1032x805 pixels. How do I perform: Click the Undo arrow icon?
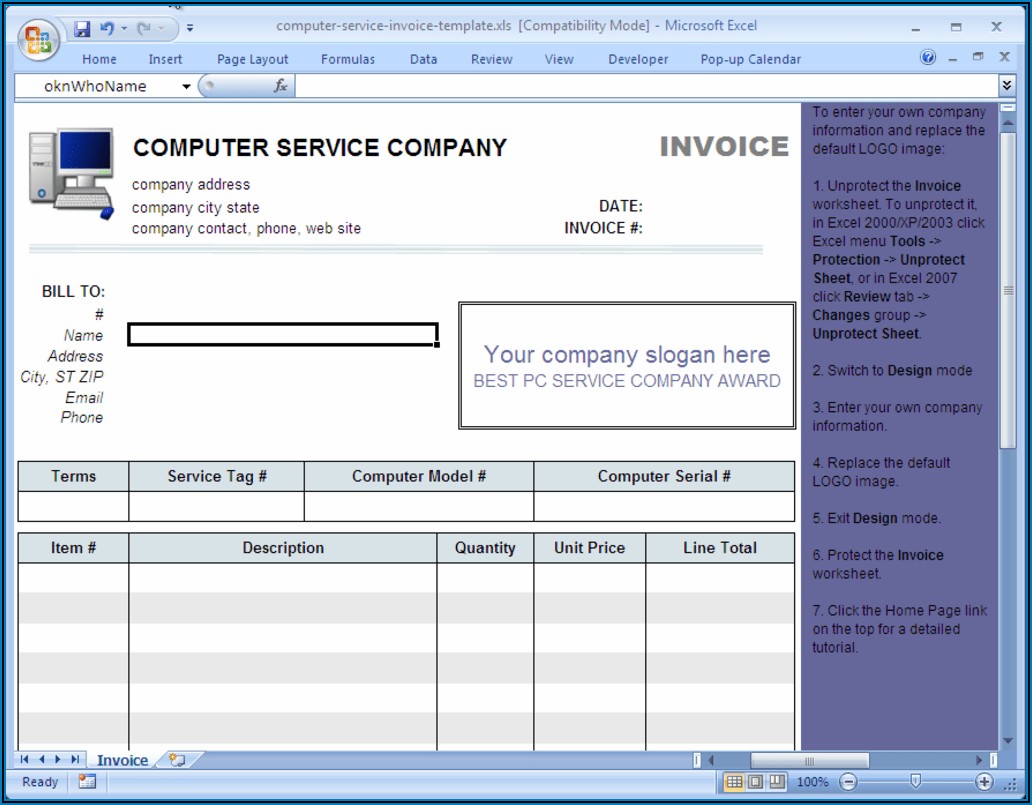107,28
